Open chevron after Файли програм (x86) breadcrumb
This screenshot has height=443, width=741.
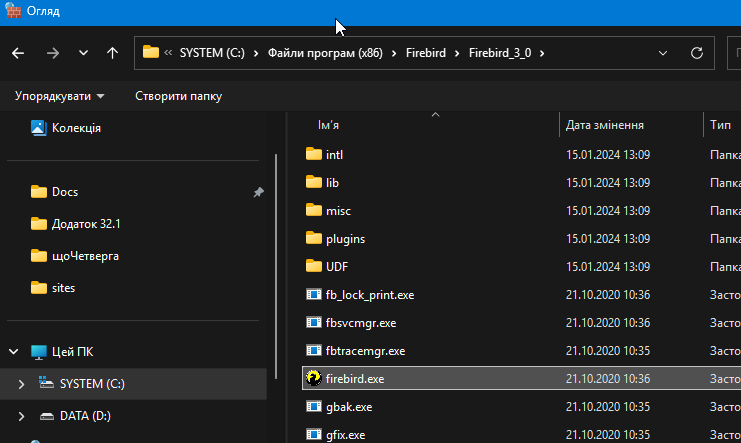[394, 53]
